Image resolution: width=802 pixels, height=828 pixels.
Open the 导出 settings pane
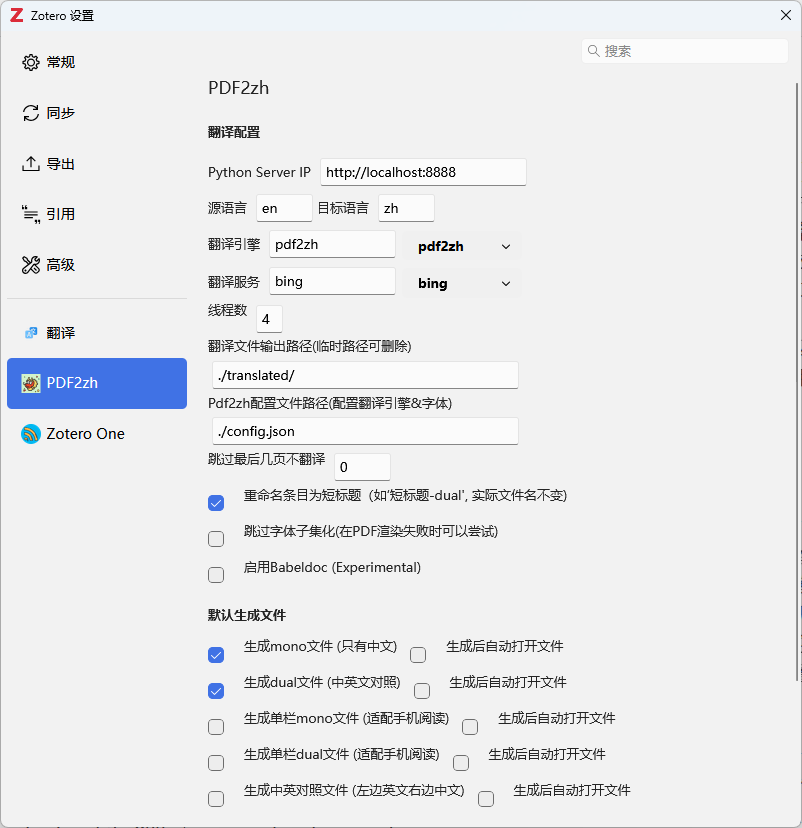97,164
